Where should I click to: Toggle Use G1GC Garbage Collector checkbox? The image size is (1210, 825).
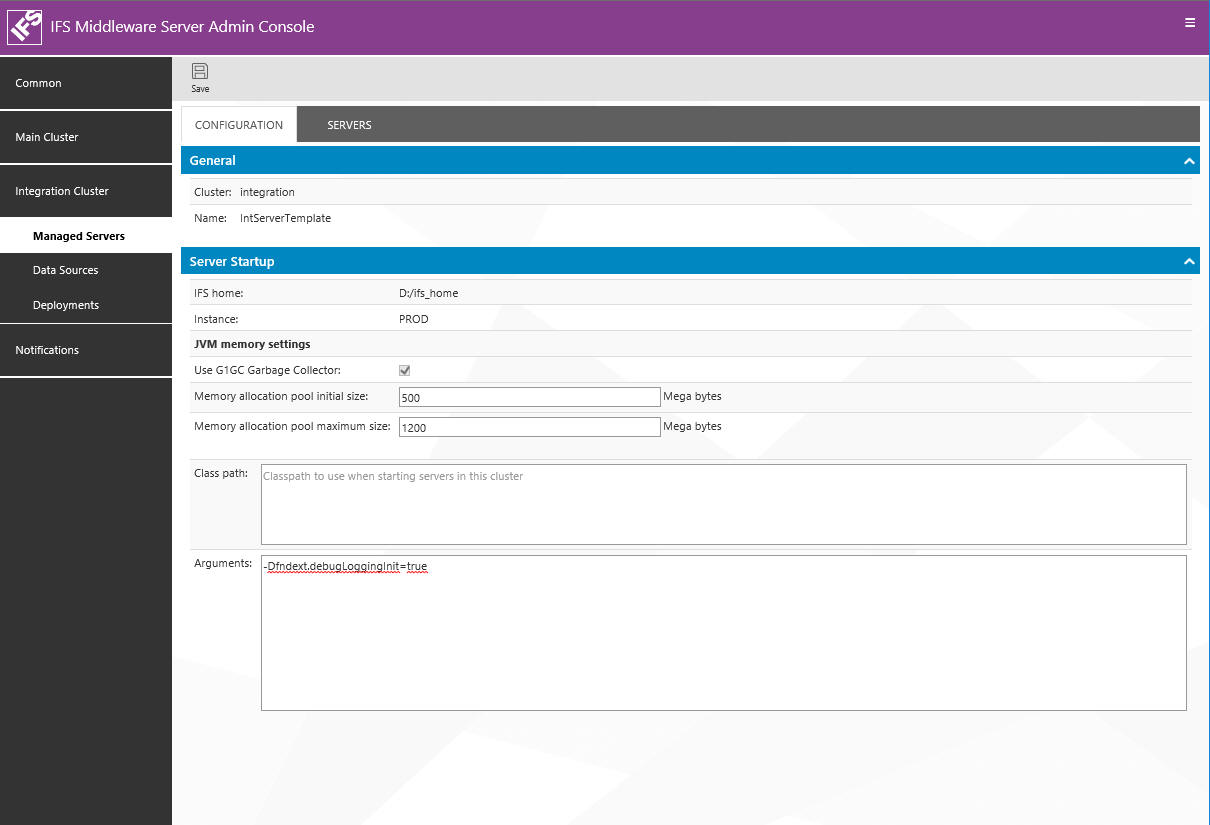[405, 370]
